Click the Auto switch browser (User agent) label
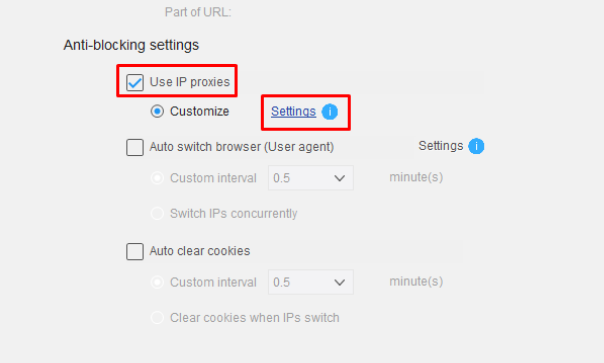This screenshot has height=363, width=604. (x=242, y=147)
